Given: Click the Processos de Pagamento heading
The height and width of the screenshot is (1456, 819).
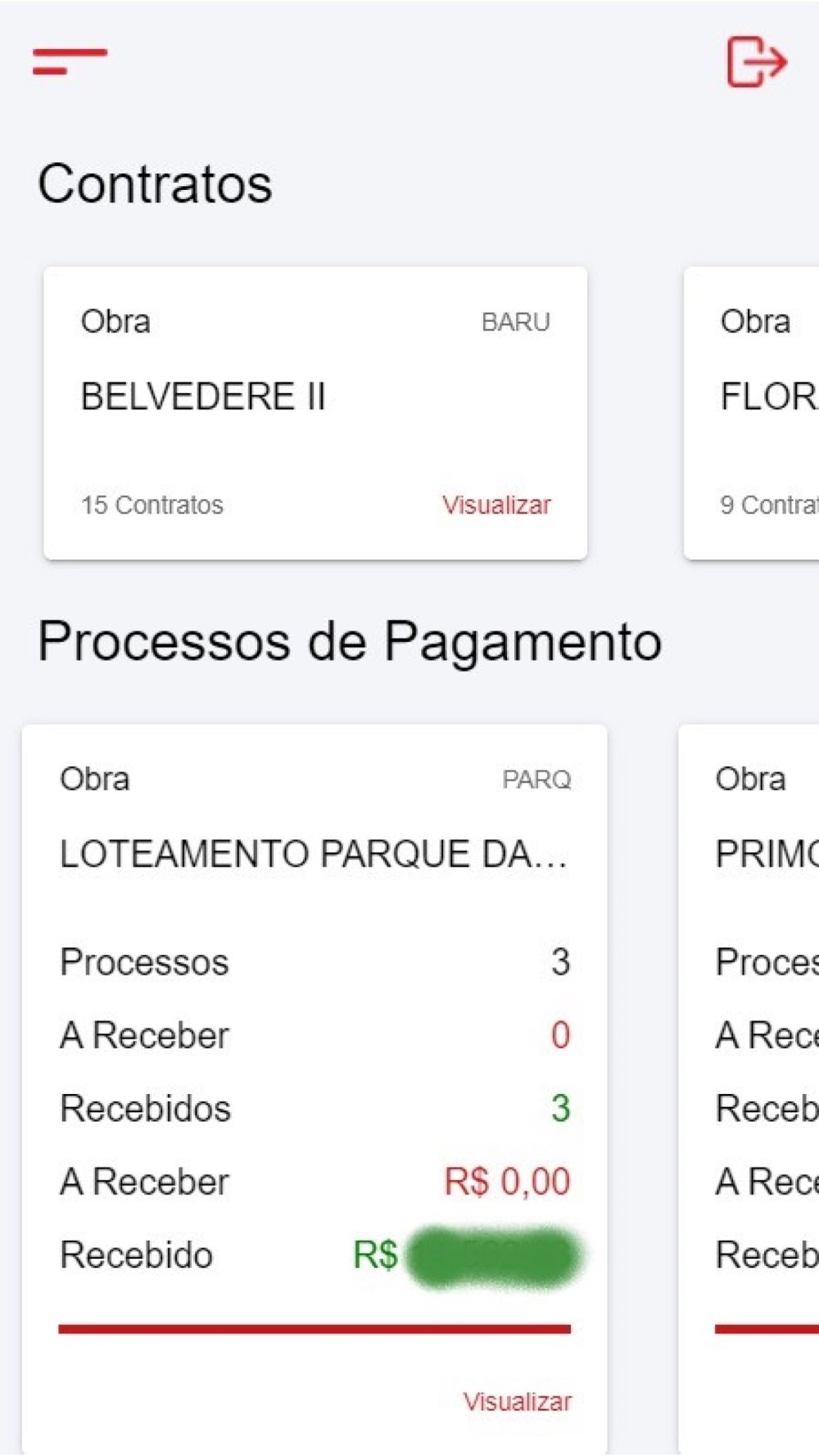Looking at the screenshot, I should click(350, 640).
